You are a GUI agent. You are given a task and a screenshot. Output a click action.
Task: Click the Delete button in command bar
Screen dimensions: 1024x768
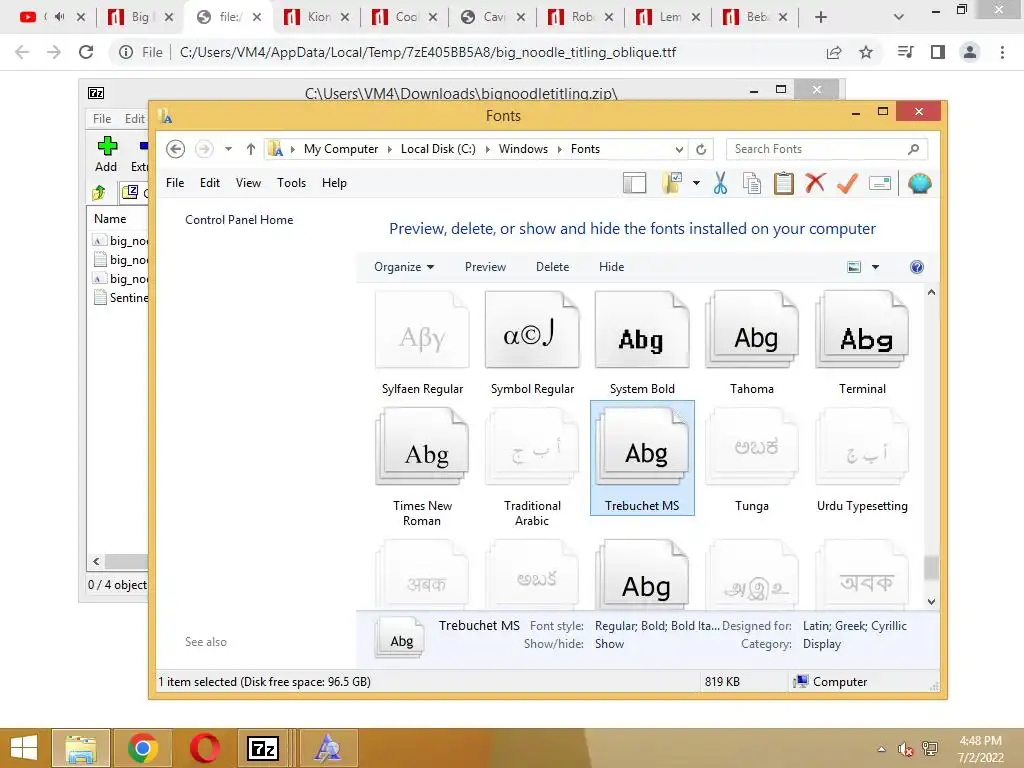(552, 266)
